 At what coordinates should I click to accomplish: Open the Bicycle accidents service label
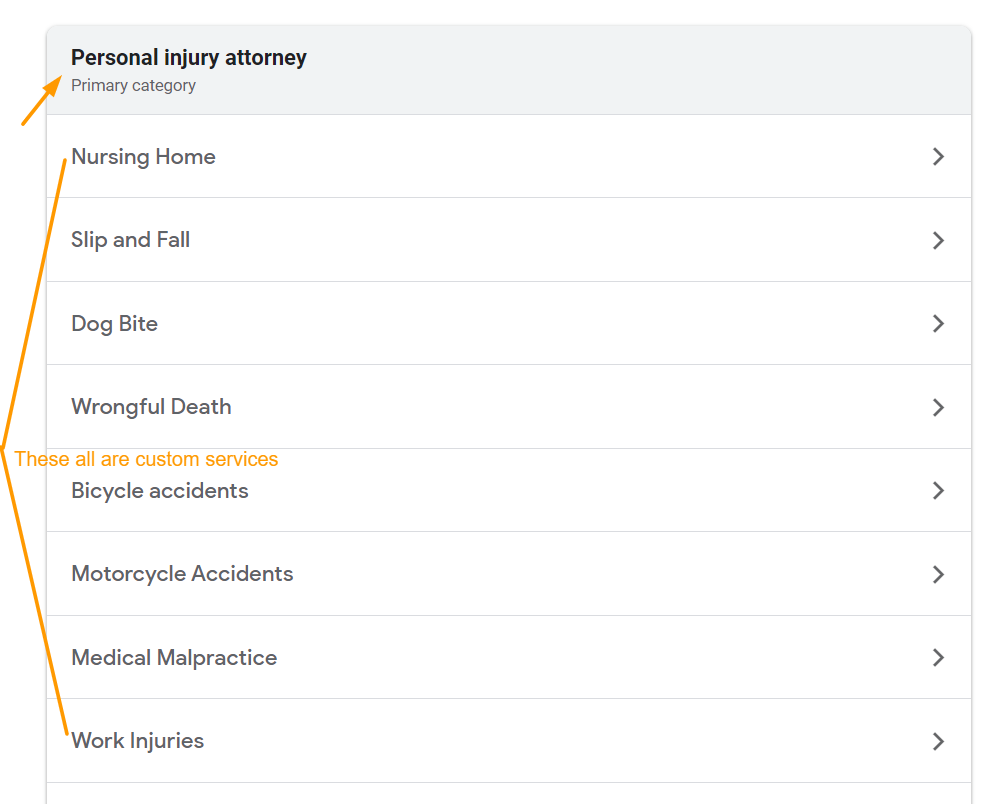point(160,491)
